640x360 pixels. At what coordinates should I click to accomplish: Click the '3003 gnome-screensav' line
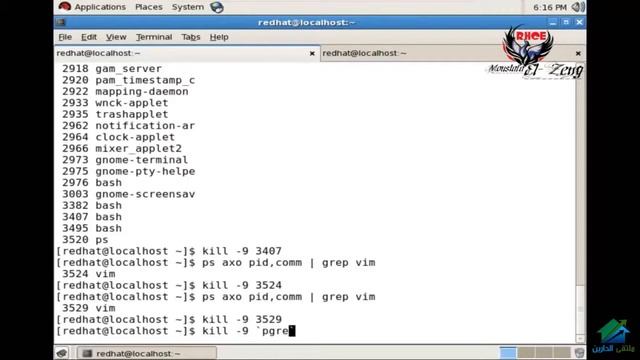click(x=129, y=194)
